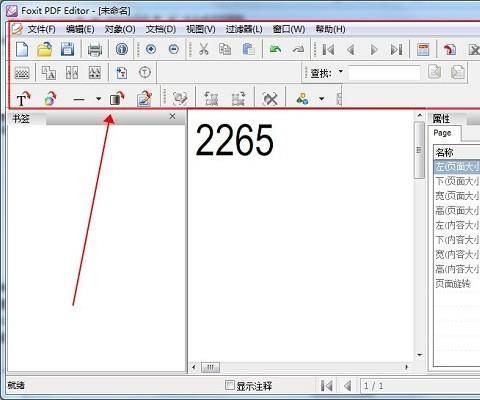Click the horizontal scrollbar thumb
Screen dimensions: 480x400
point(211,367)
